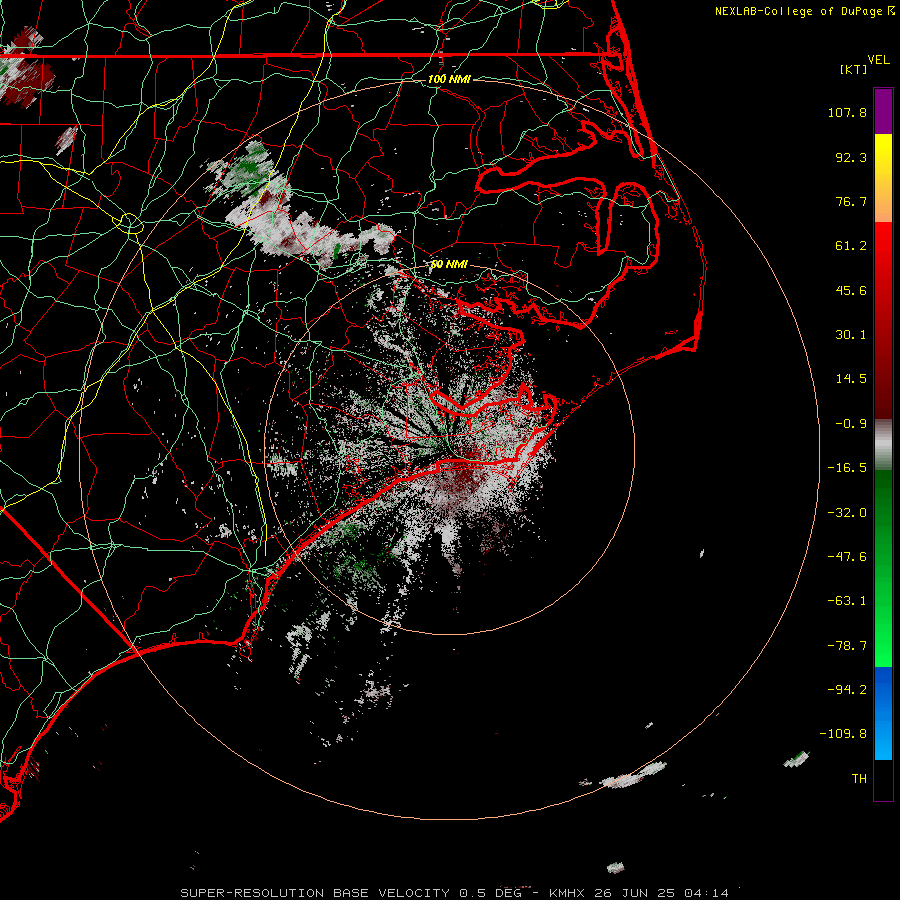Click the TH label on the scale
Image resolution: width=900 pixels, height=900 pixels.
click(859, 778)
